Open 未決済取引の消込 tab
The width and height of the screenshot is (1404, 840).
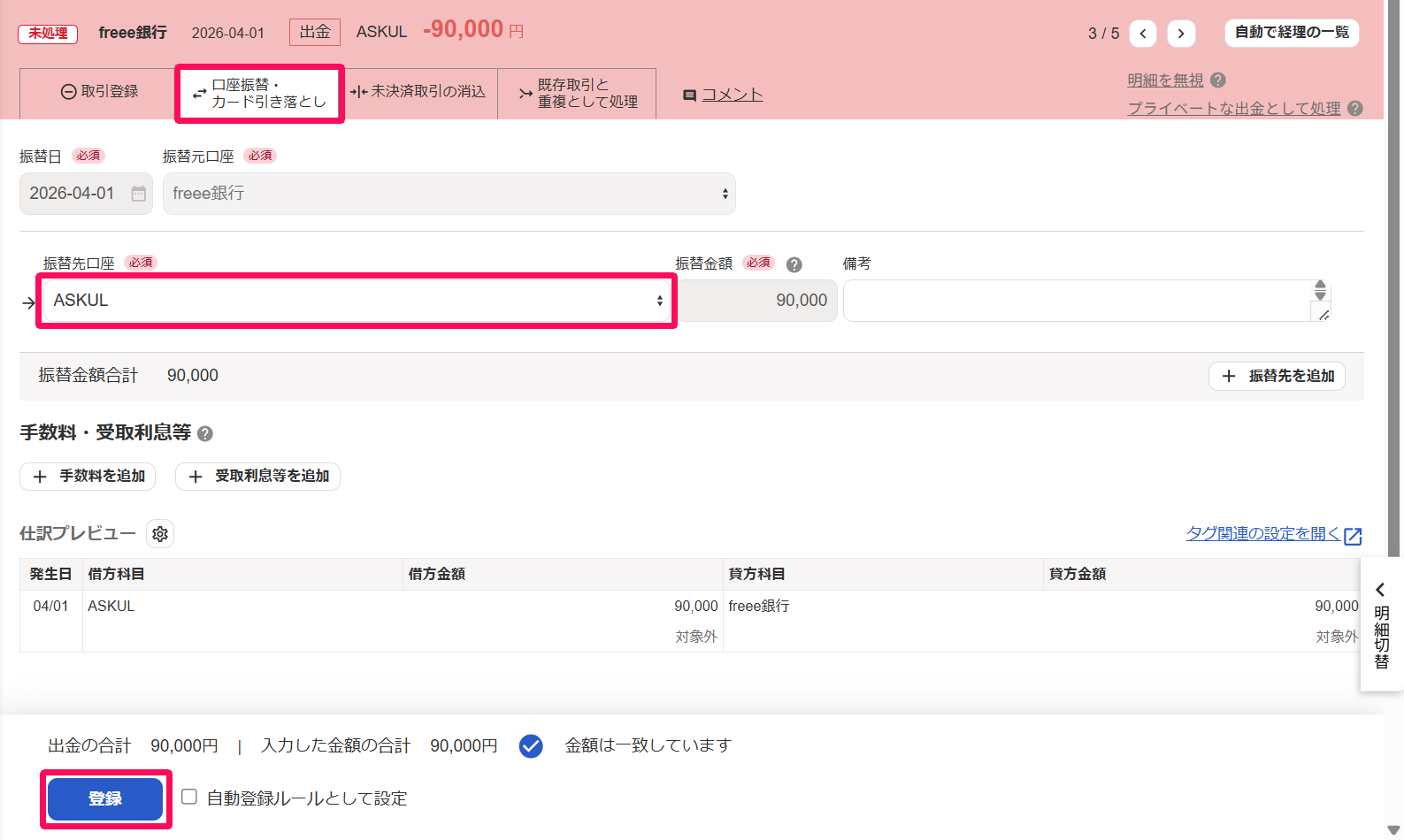pos(418,92)
